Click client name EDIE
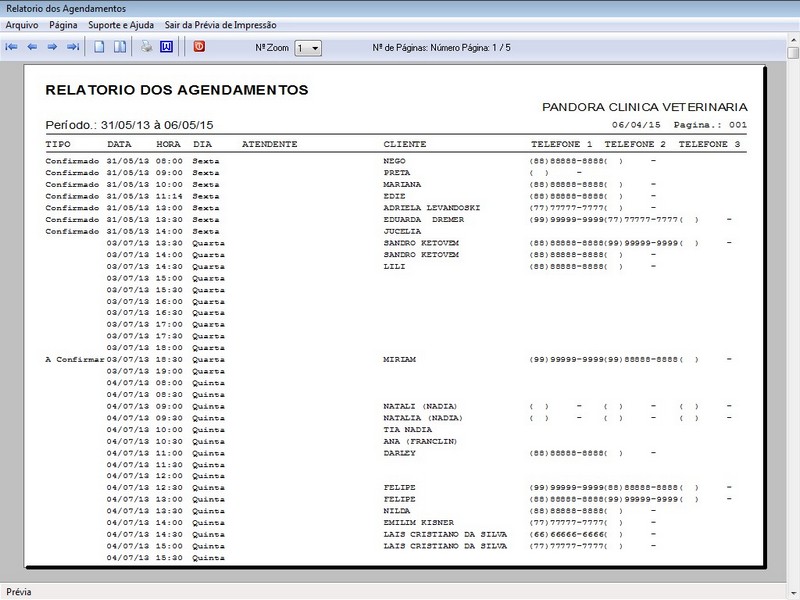The width and height of the screenshot is (800, 600). tap(394, 196)
